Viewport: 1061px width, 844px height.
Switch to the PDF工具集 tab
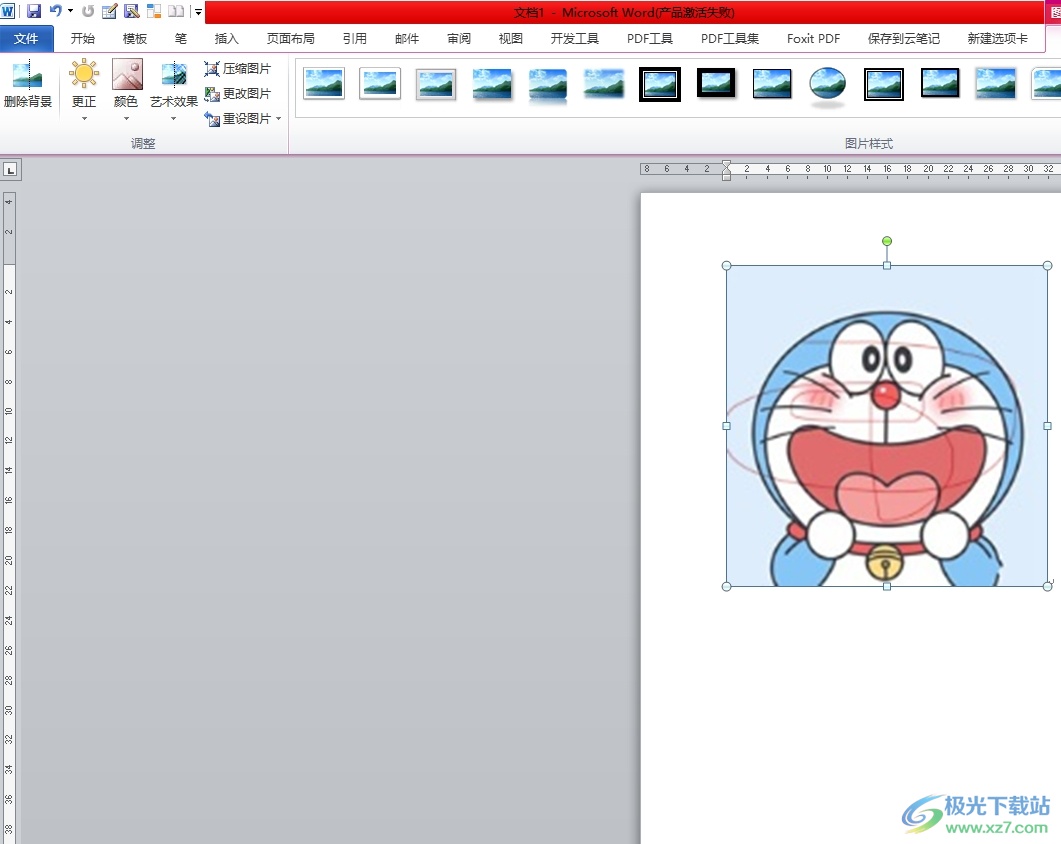click(729, 39)
